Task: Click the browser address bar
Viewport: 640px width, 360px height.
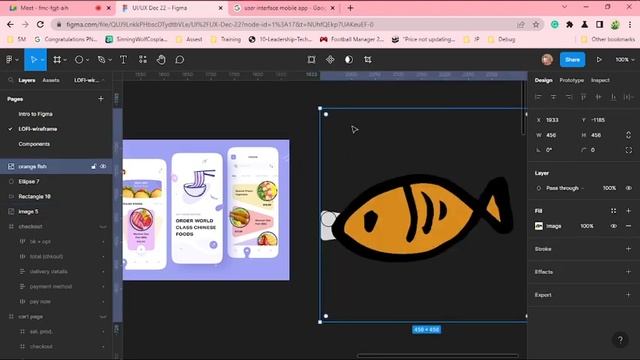Action: (286, 24)
